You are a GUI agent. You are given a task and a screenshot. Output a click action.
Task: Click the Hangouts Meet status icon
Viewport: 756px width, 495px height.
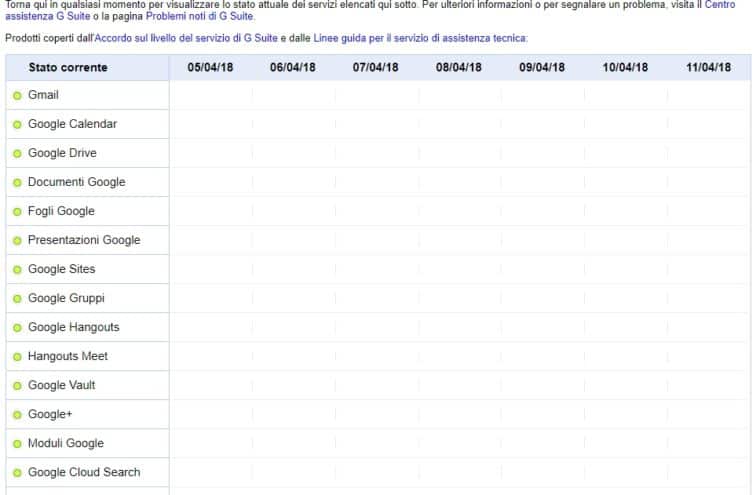click(17, 357)
